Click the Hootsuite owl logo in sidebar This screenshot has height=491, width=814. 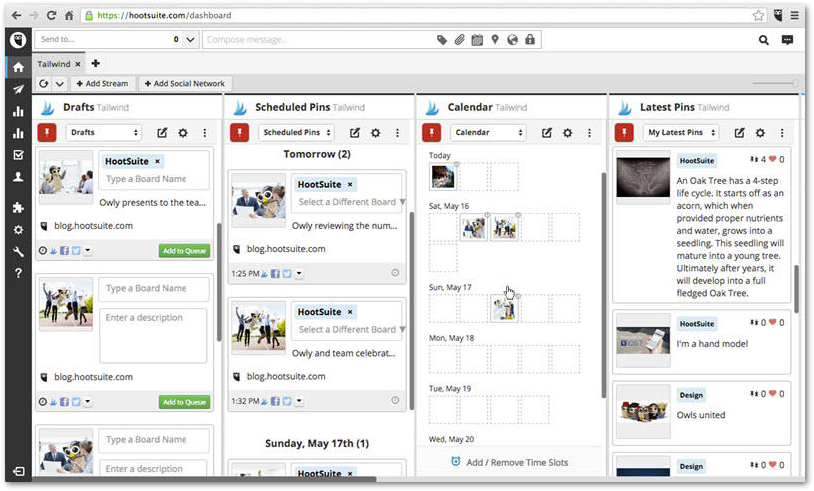click(x=18, y=39)
